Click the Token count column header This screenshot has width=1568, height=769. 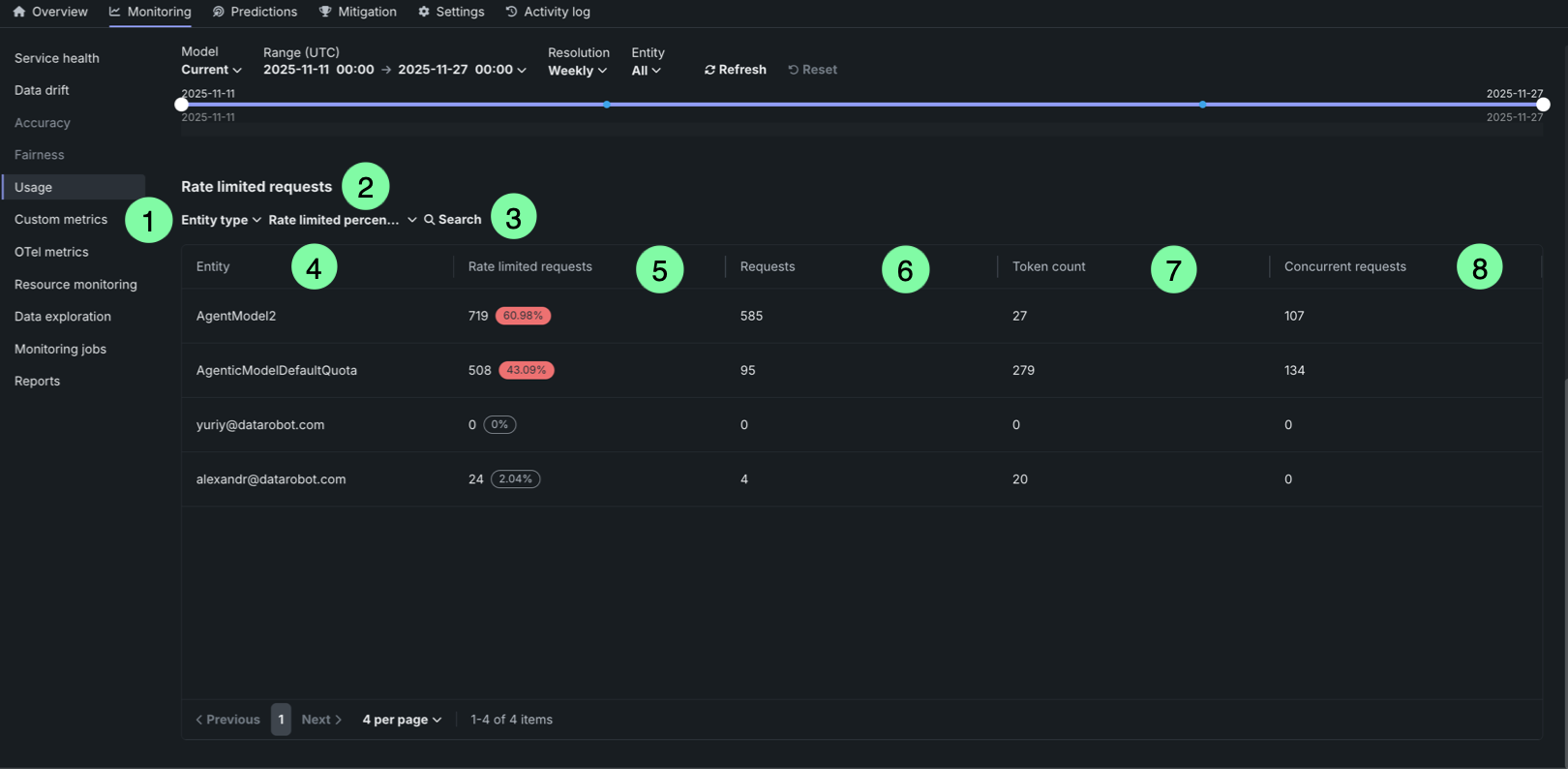[1049, 266]
